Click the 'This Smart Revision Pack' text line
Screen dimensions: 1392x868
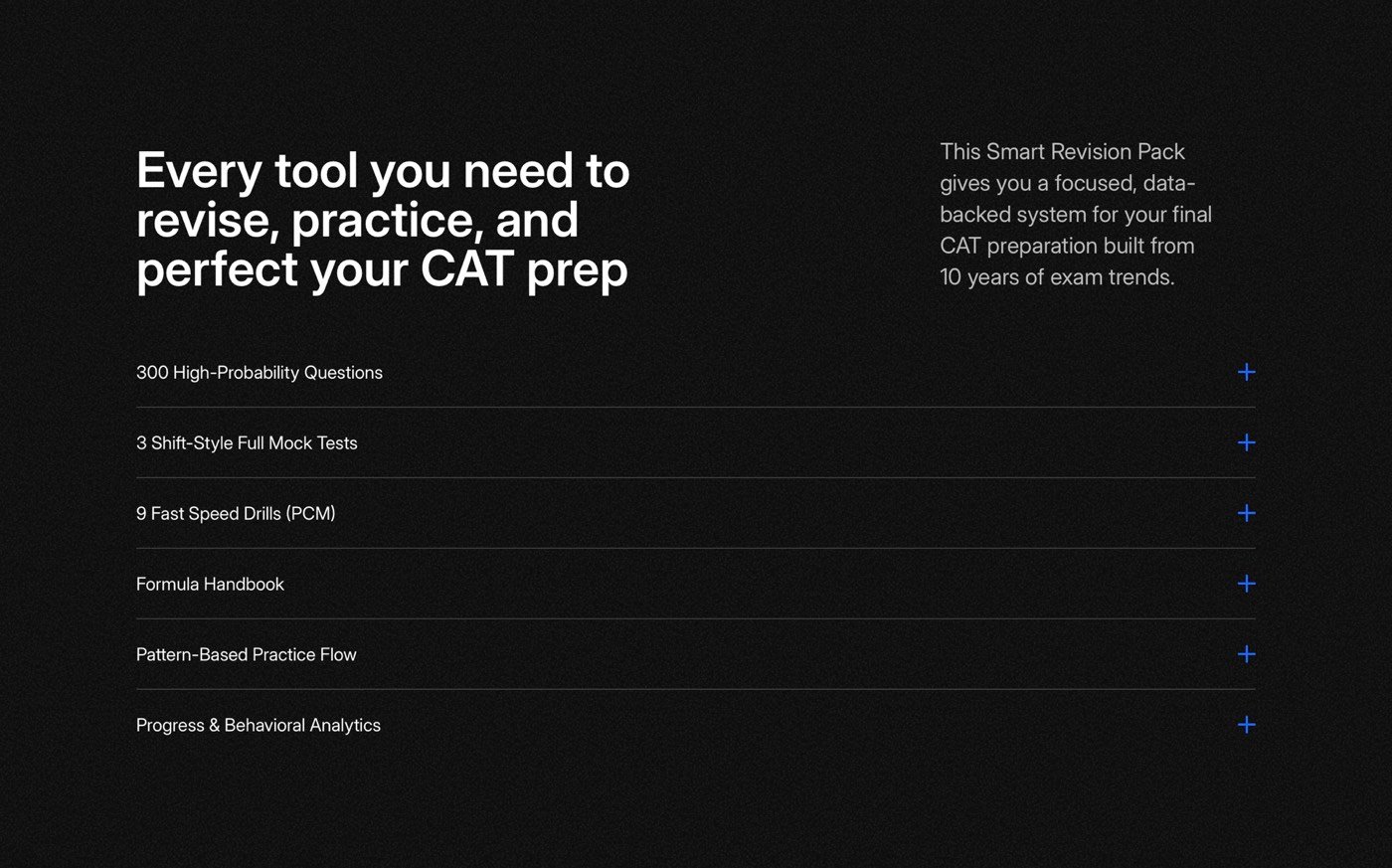coord(1062,152)
